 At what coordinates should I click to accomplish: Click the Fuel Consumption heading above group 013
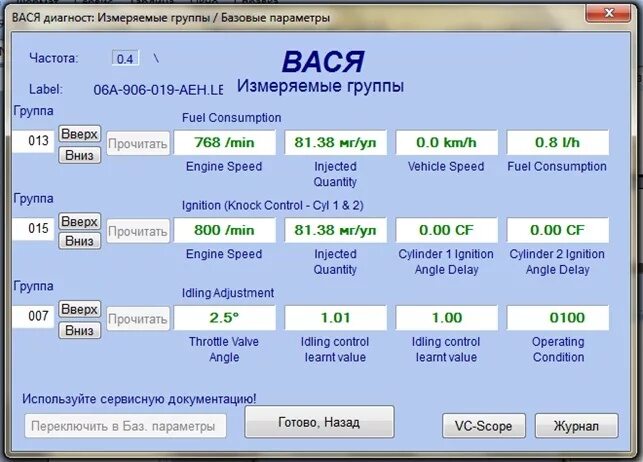click(x=232, y=118)
